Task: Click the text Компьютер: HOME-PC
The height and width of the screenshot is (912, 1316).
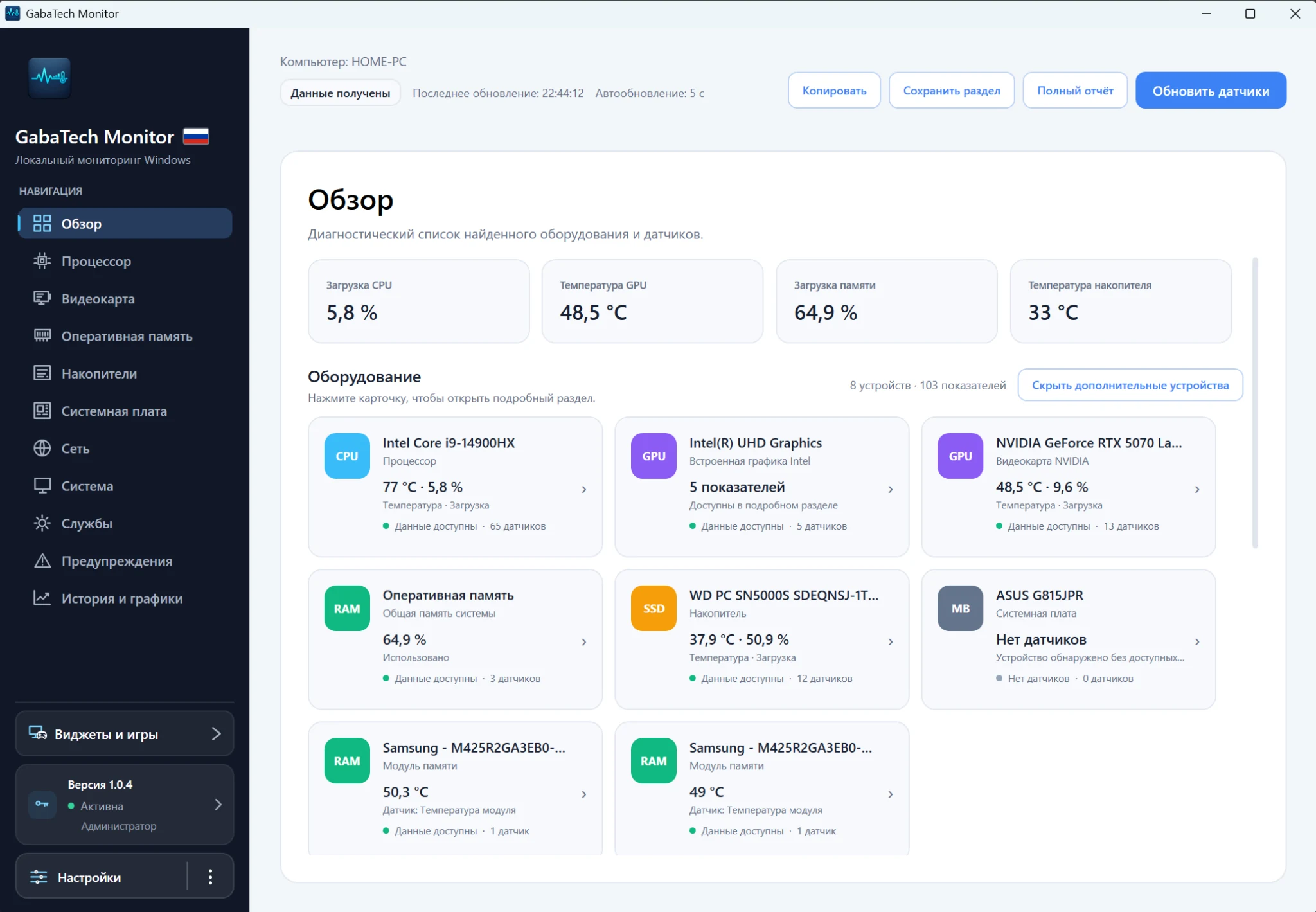Action: tap(343, 62)
